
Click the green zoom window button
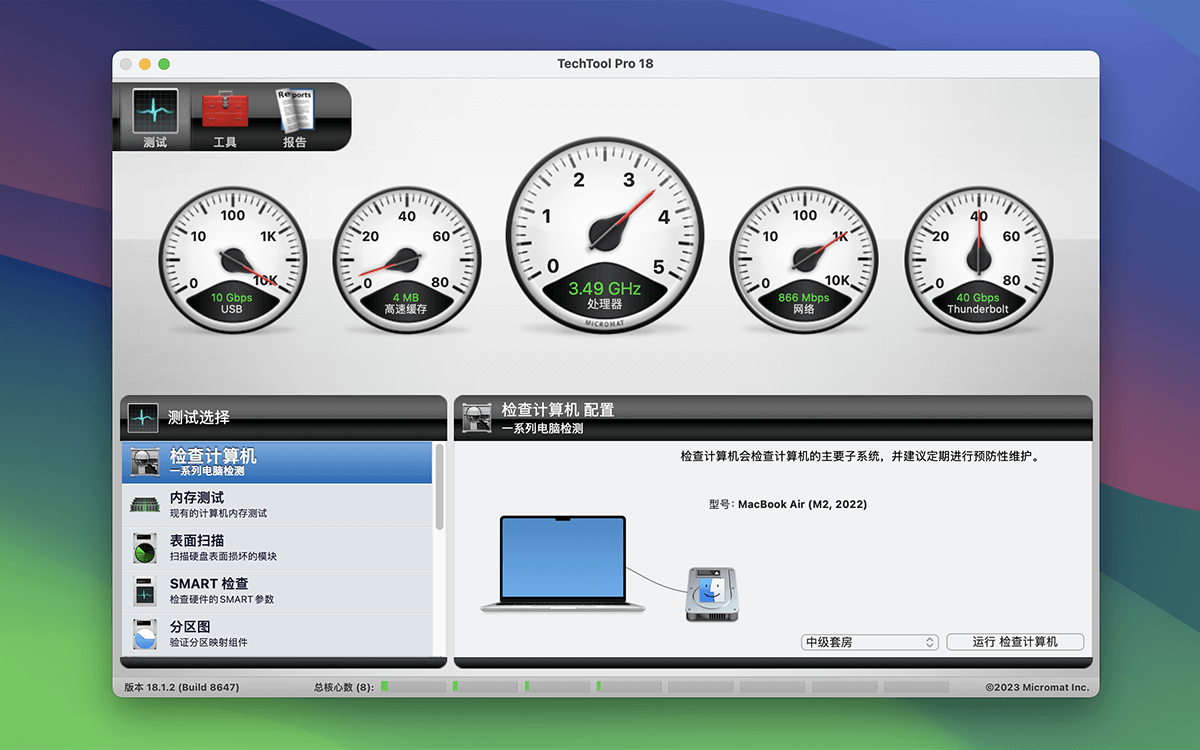[x=164, y=64]
